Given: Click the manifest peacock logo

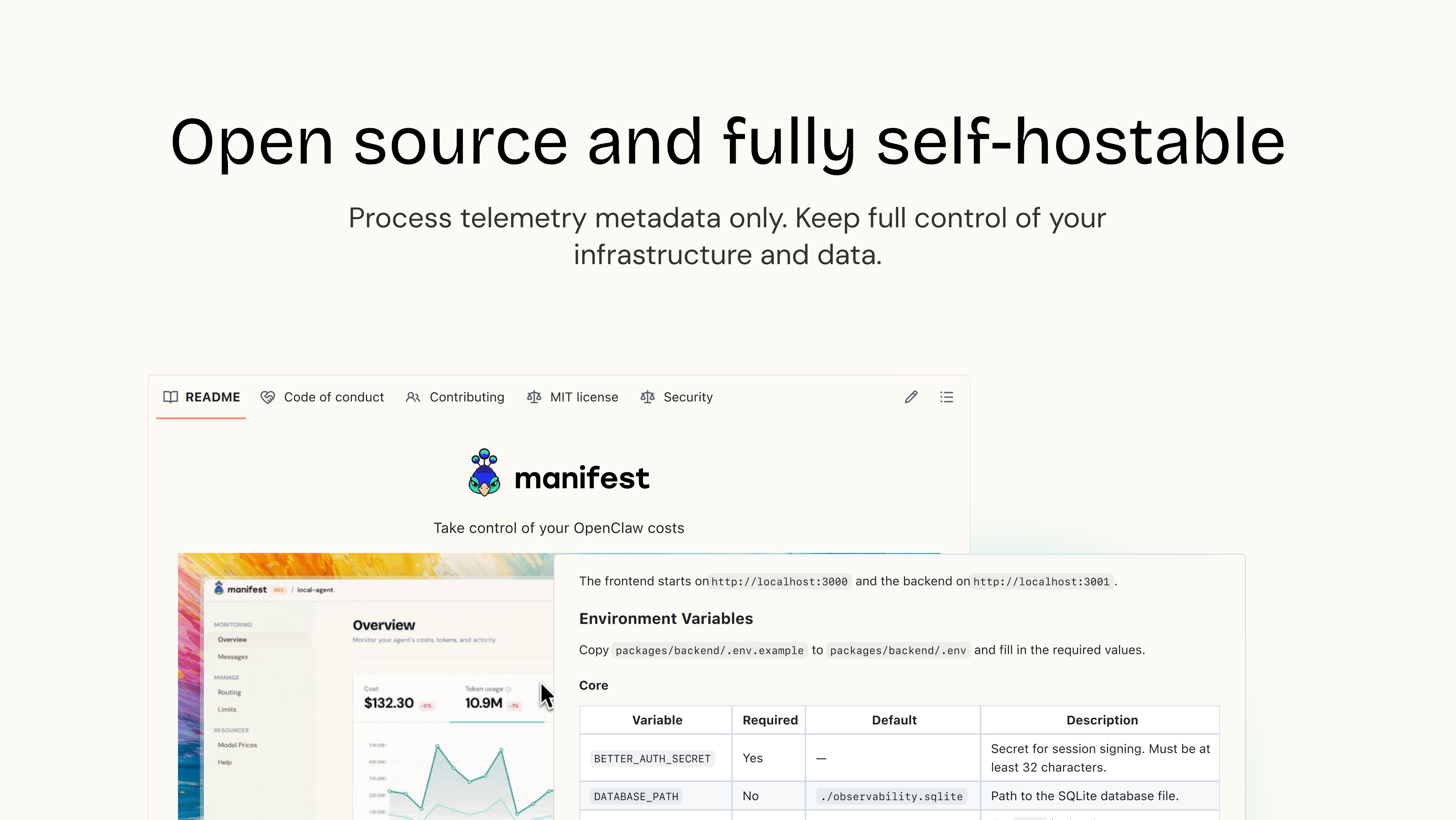Looking at the screenshot, I should [x=485, y=473].
